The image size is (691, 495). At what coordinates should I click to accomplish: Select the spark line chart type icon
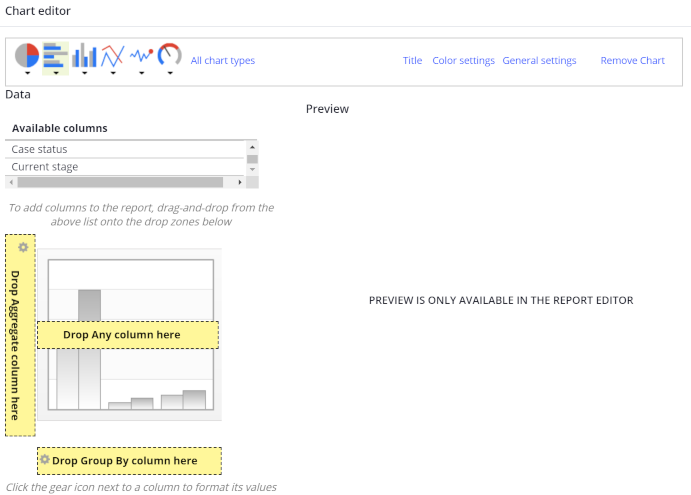(x=141, y=55)
